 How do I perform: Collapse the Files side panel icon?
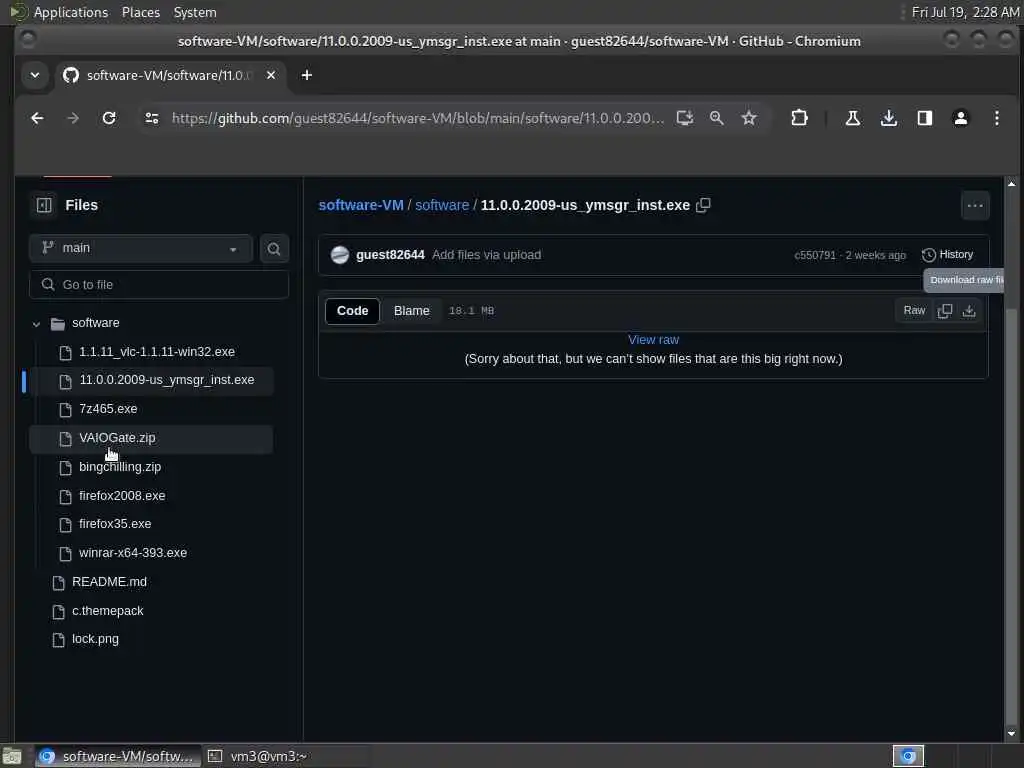(44, 205)
